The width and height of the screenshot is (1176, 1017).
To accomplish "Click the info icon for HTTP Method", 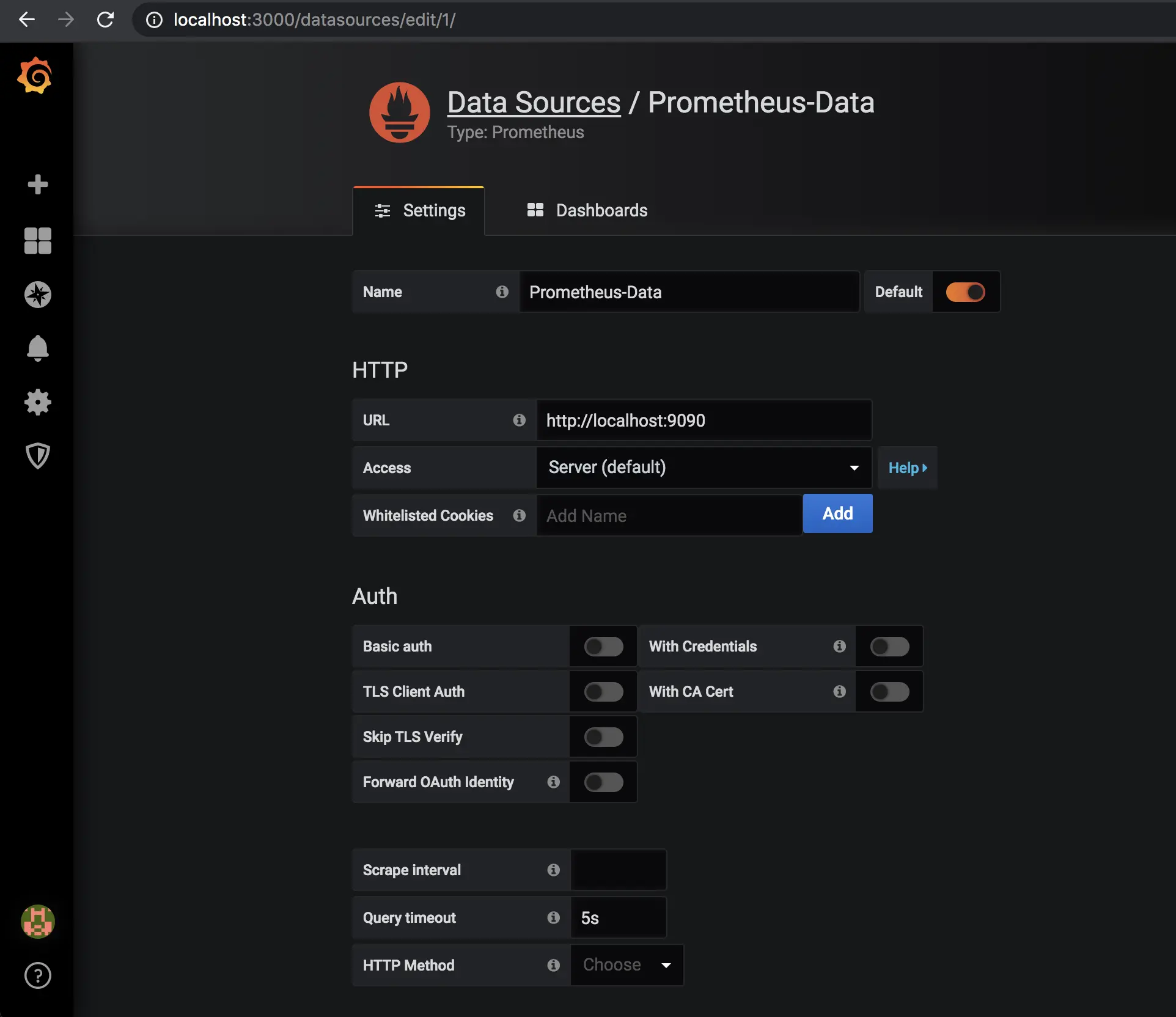I will coord(554,965).
